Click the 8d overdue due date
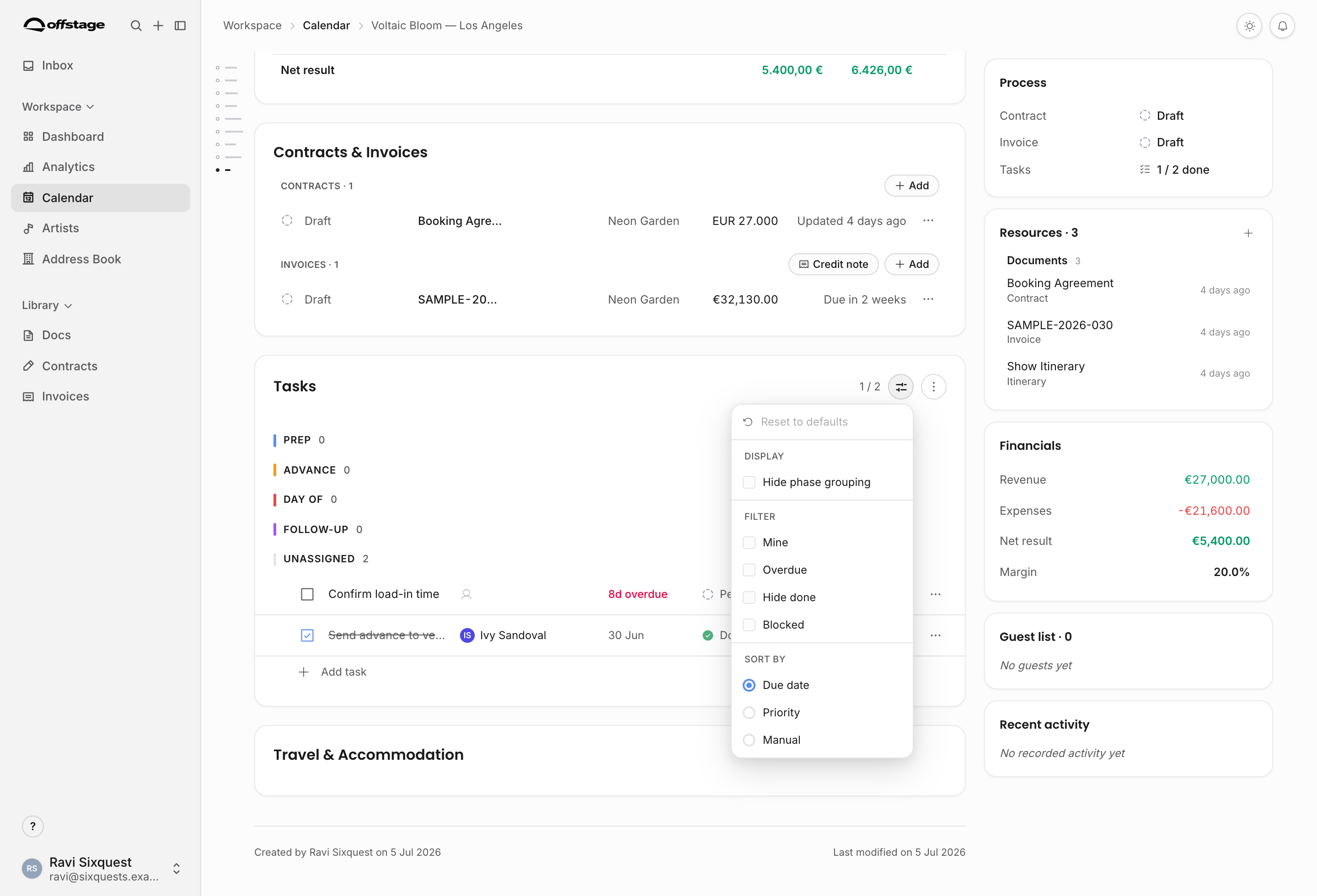Viewport: 1317px width, 896px height. (x=637, y=594)
